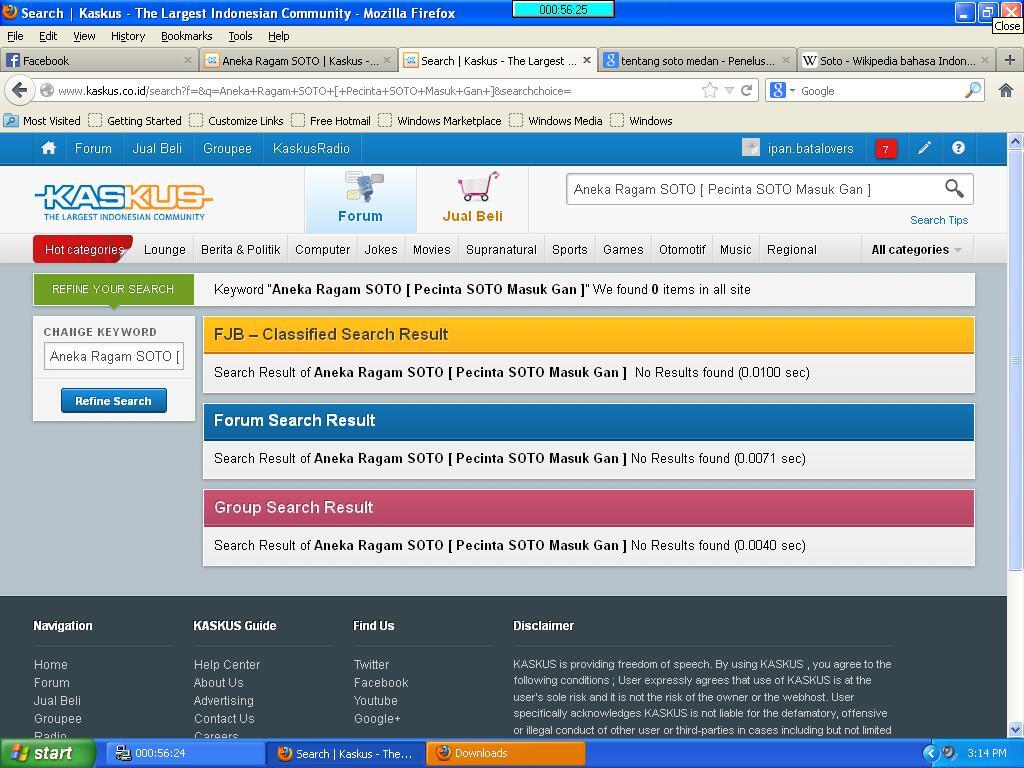Open the Hot categories link
Screen dimensions: 1024x768
(x=84, y=249)
